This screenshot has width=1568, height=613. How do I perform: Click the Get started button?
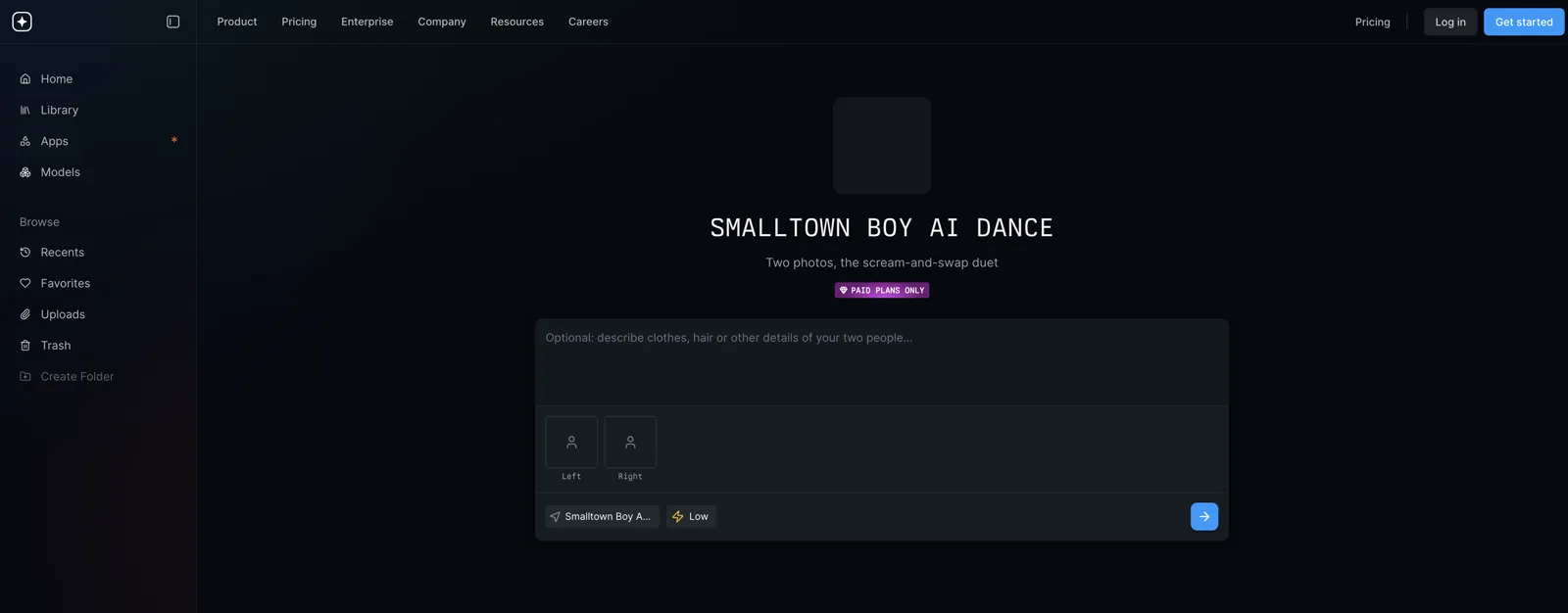point(1524,22)
